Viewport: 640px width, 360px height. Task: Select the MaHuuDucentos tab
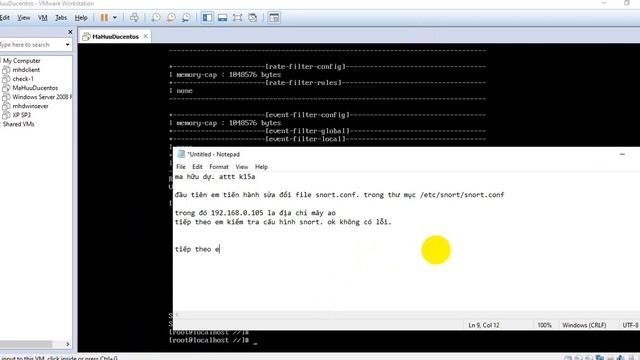tap(115, 36)
